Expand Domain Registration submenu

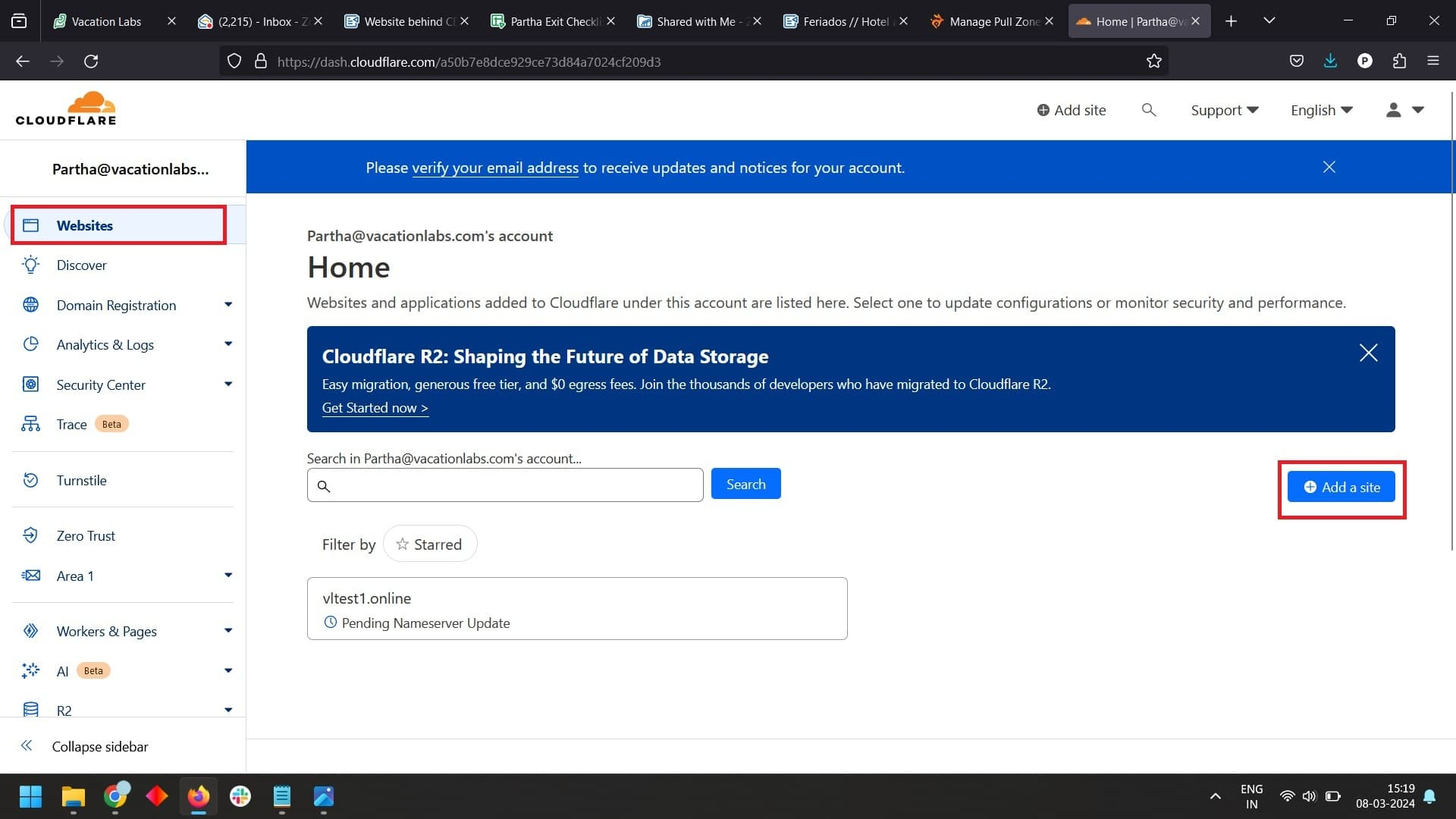click(227, 305)
